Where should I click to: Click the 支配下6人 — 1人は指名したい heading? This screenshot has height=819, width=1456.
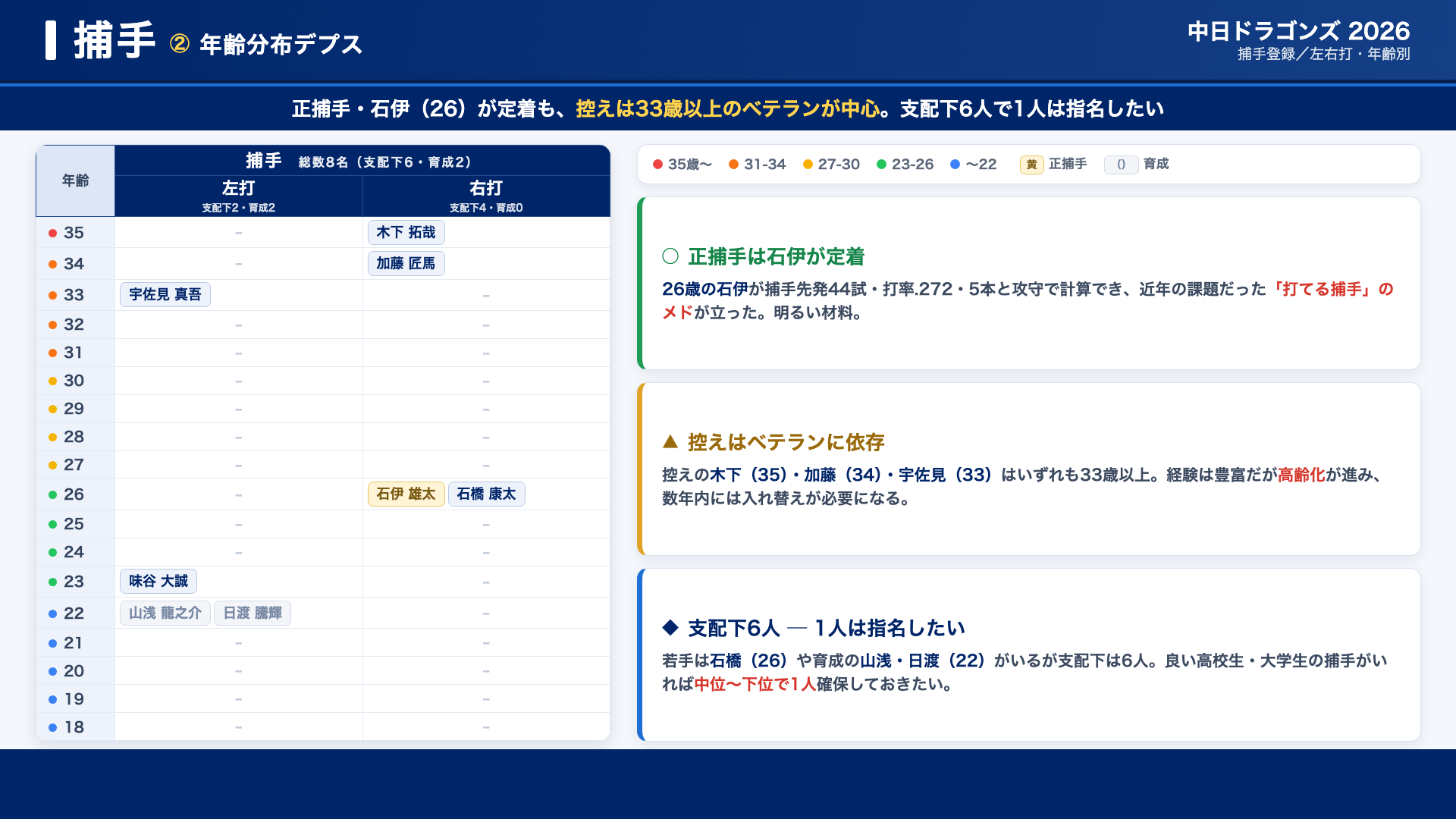point(826,628)
